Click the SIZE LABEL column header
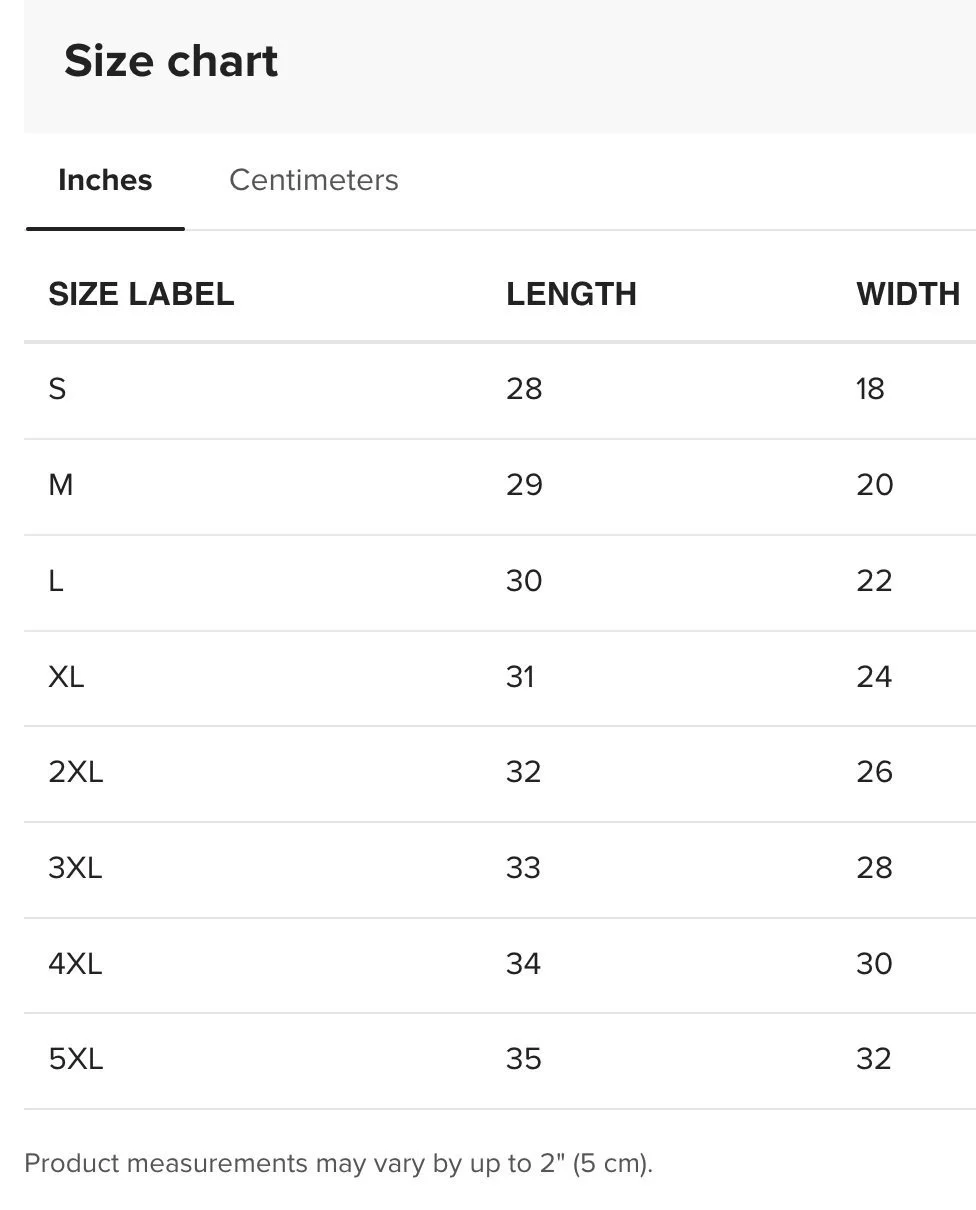Screen dimensions: 976x1210 click(x=141, y=294)
